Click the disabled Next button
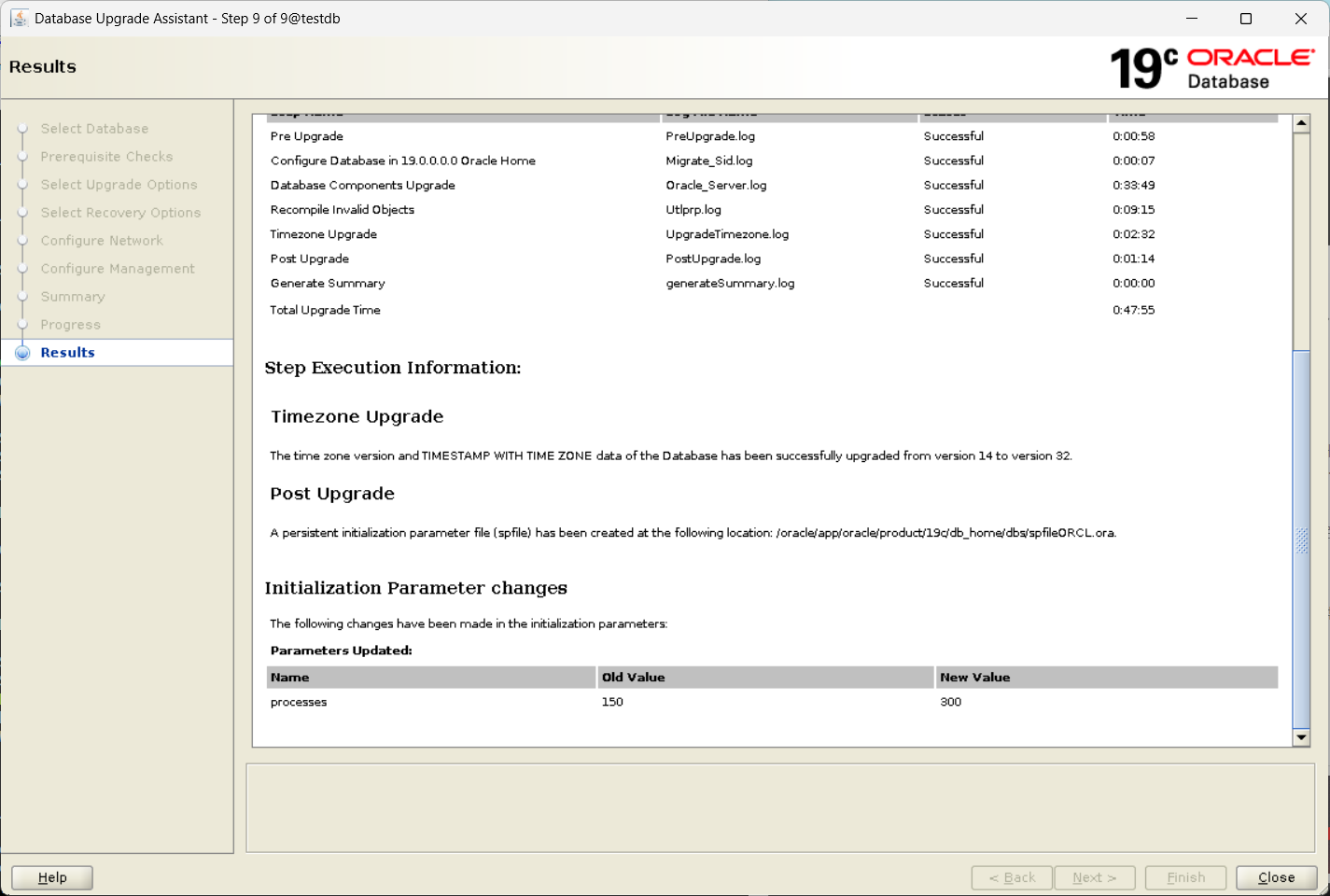1330x896 pixels. [x=1095, y=877]
